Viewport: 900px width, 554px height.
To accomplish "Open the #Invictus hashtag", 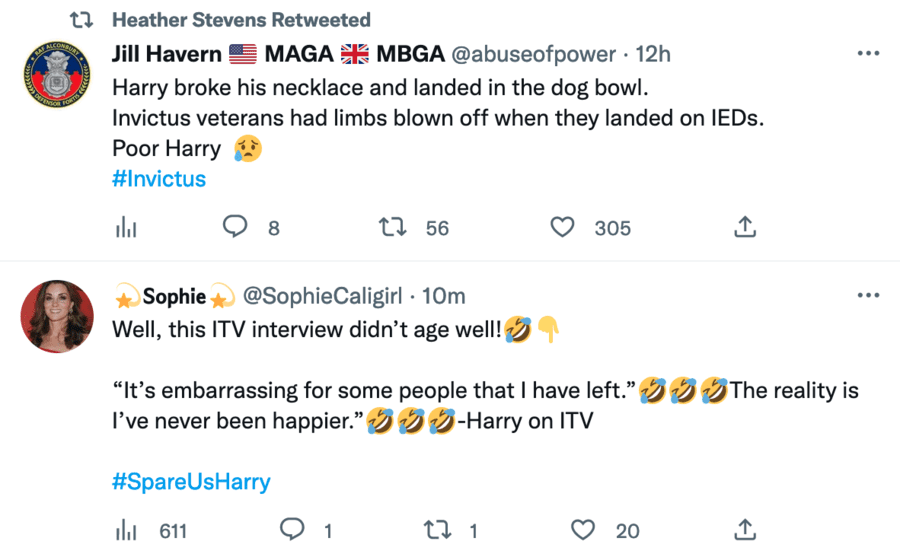I will pyautogui.click(x=159, y=180).
